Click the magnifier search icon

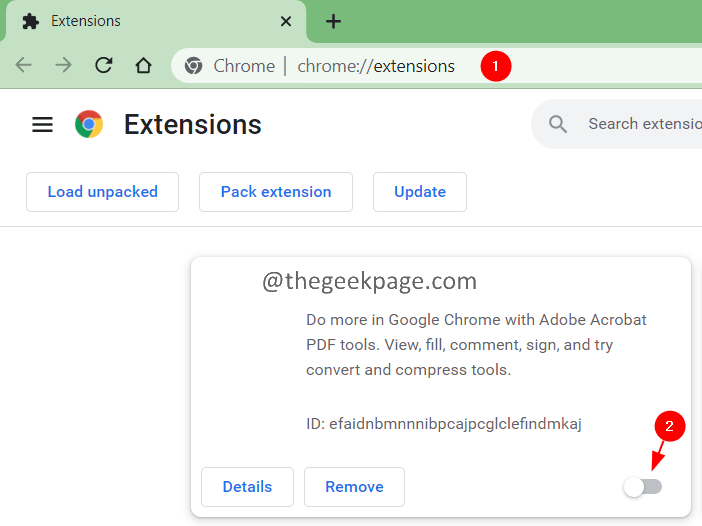coord(558,124)
